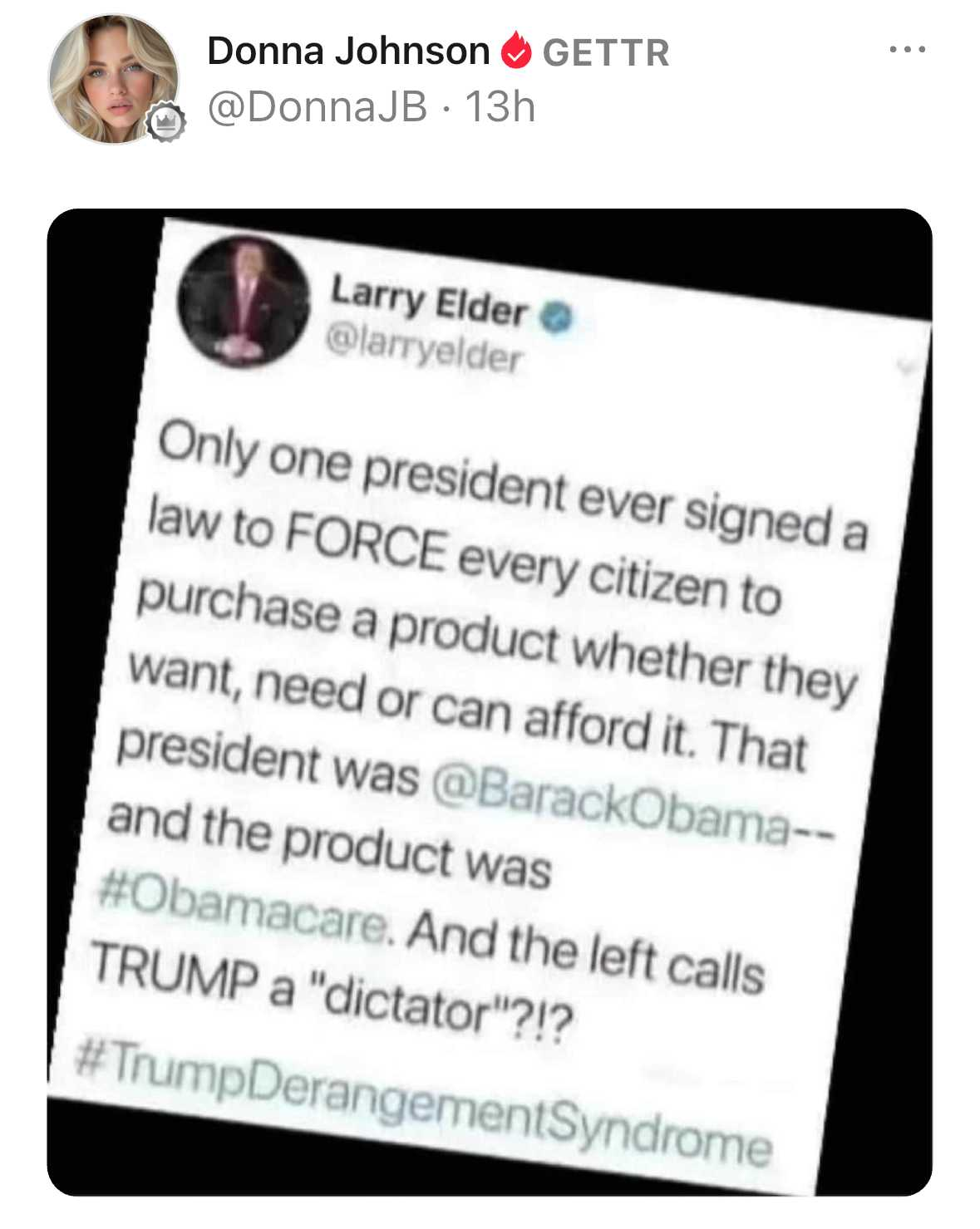Click the crown badge on the avatar
The image size is (980, 1229).
tap(166, 122)
